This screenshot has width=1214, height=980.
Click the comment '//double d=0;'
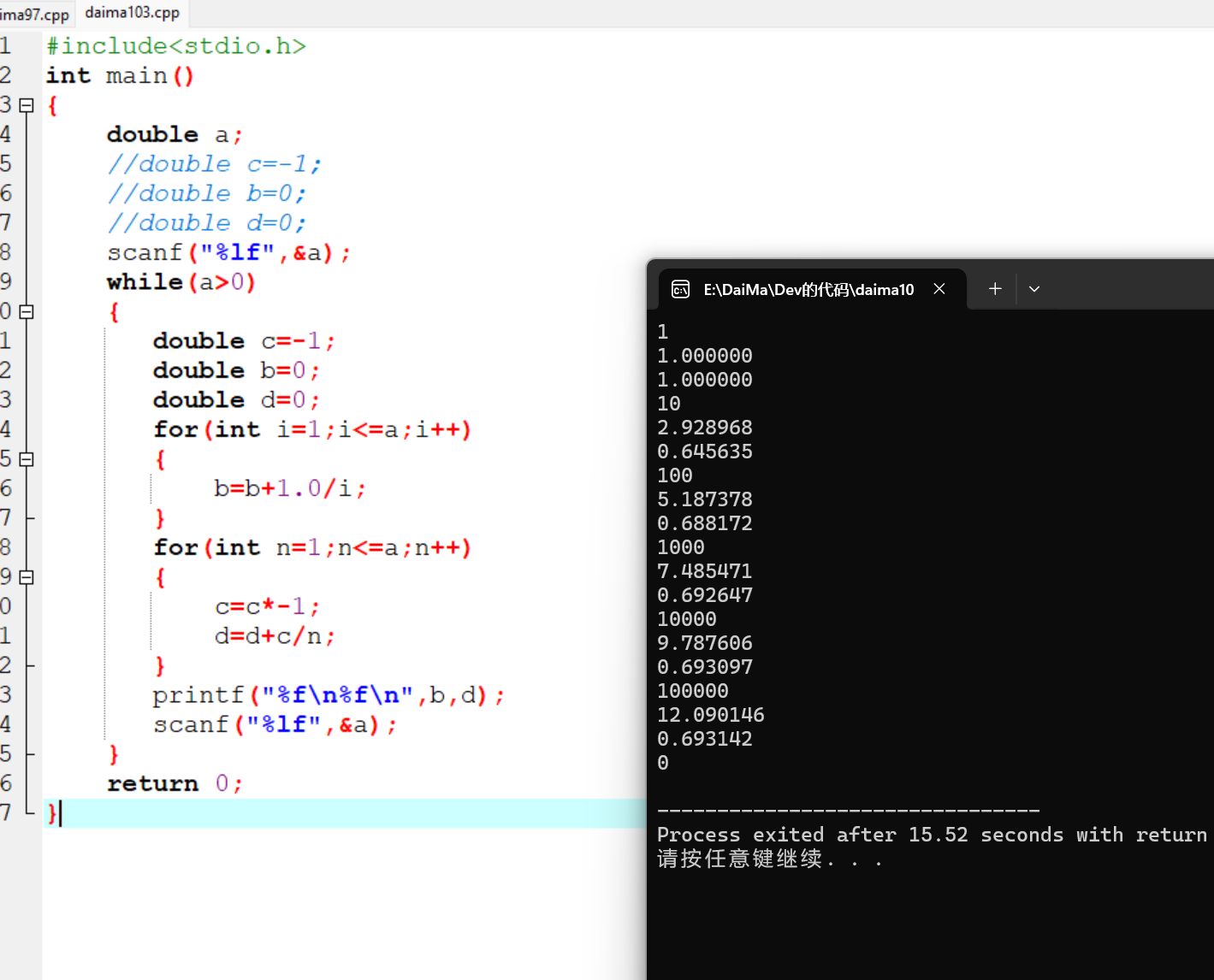(x=207, y=223)
